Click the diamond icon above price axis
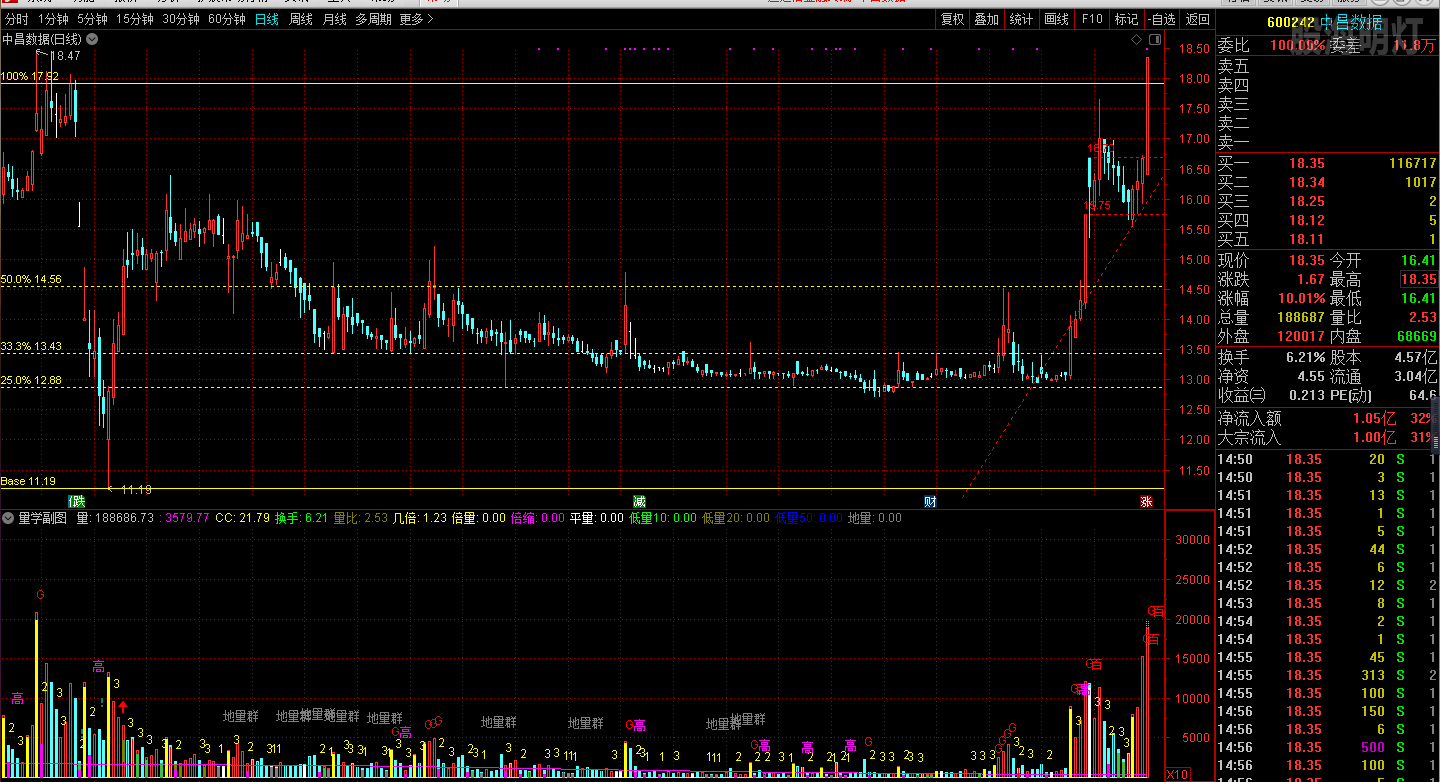1440x782 pixels. coord(1137,40)
